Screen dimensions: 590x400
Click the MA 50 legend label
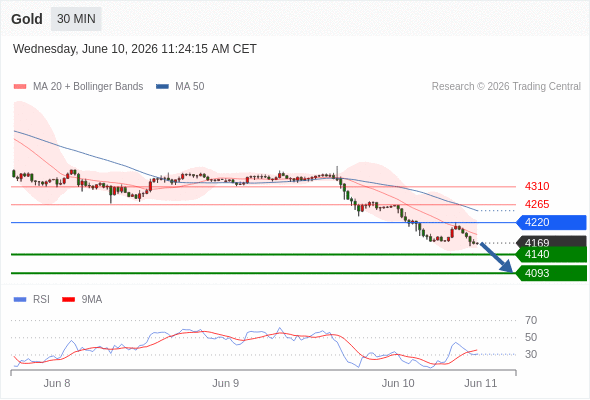[x=190, y=87]
